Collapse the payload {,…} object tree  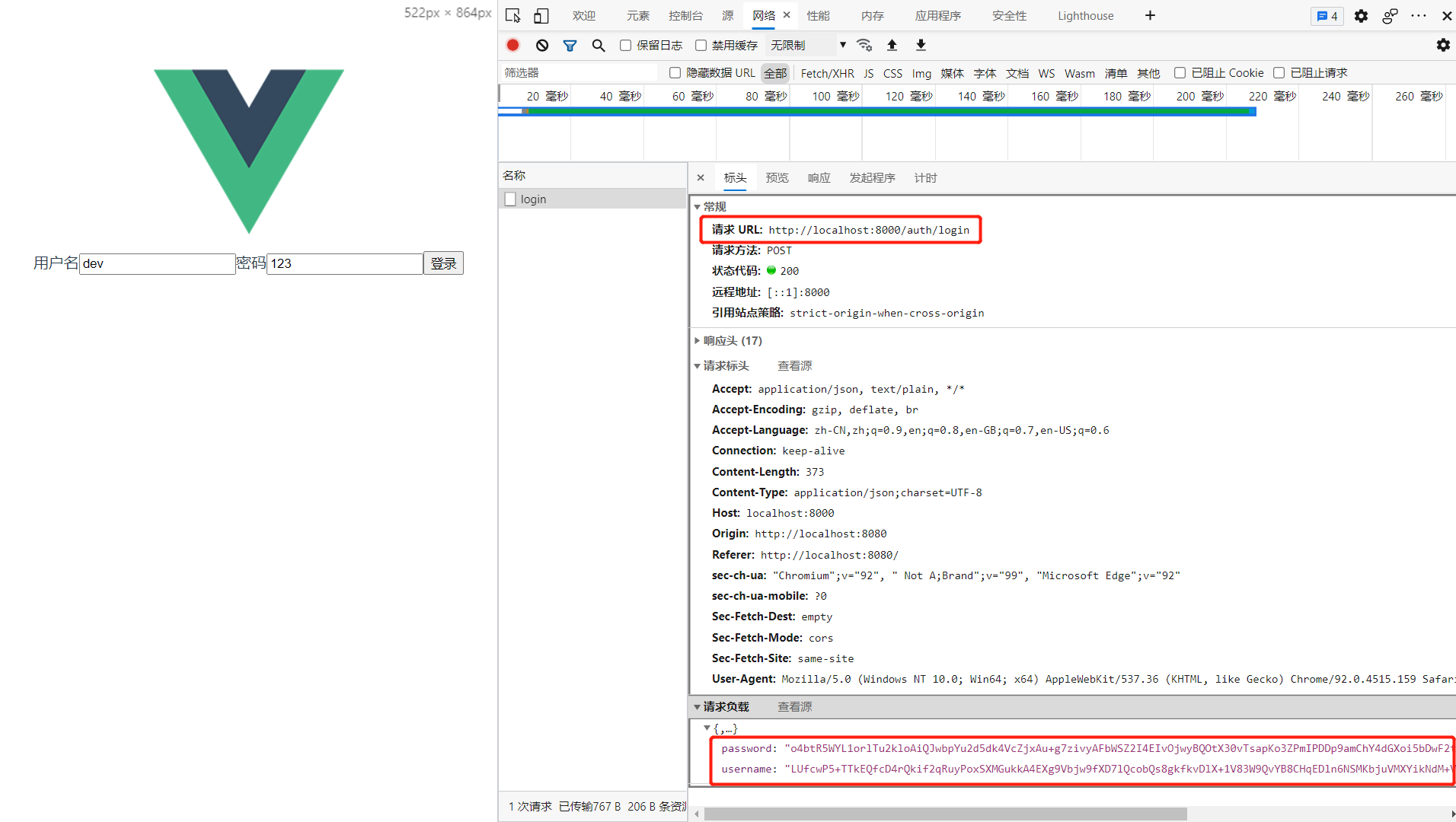tap(707, 728)
